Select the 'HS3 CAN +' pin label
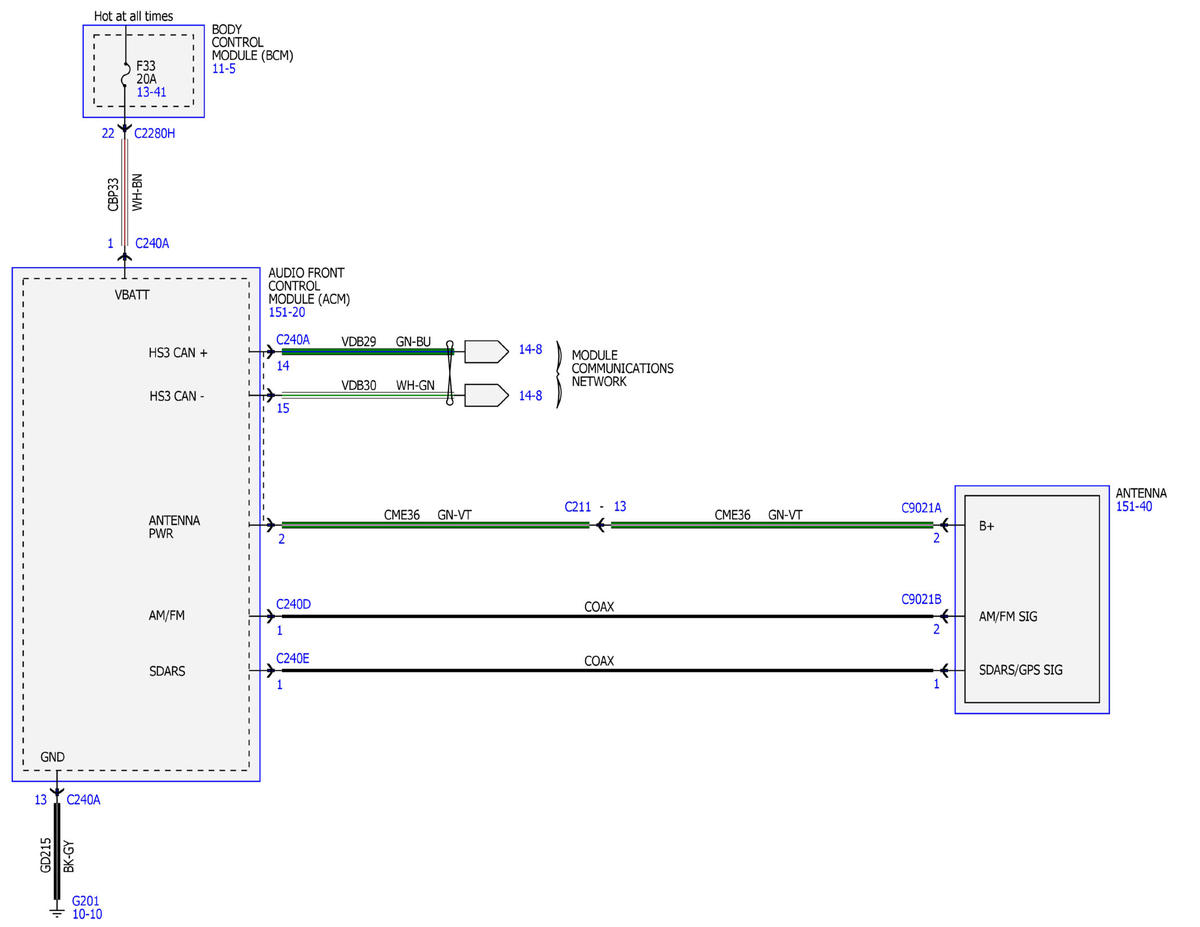 click(x=177, y=353)
